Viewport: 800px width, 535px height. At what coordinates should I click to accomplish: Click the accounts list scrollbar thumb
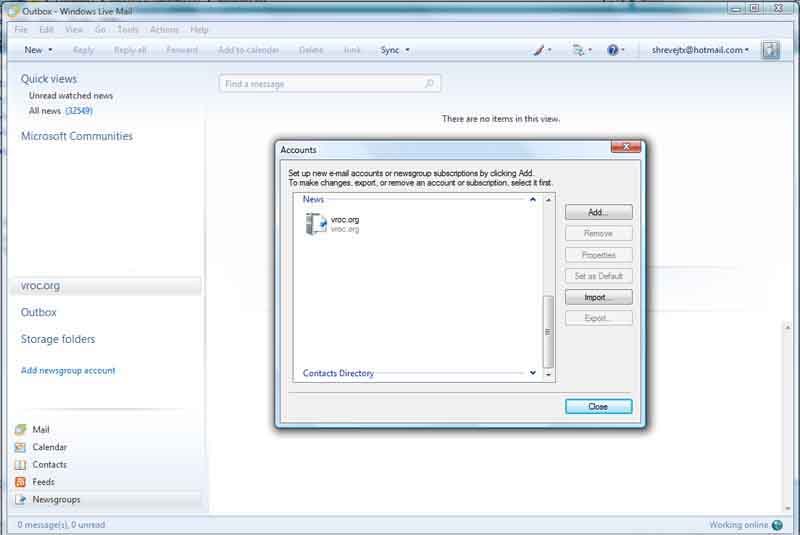548,332
